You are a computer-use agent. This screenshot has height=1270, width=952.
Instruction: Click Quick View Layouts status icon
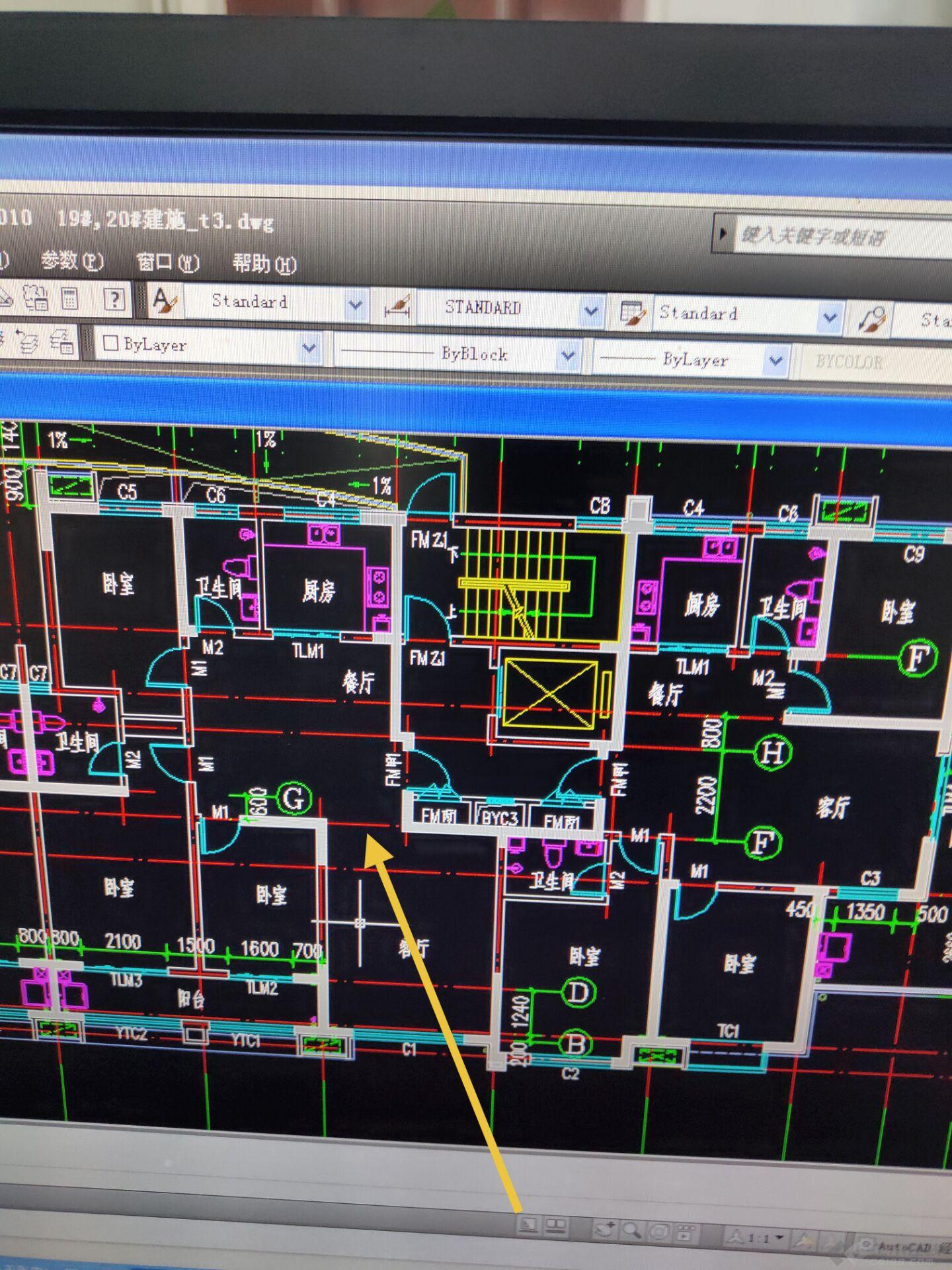[528, 1224]
